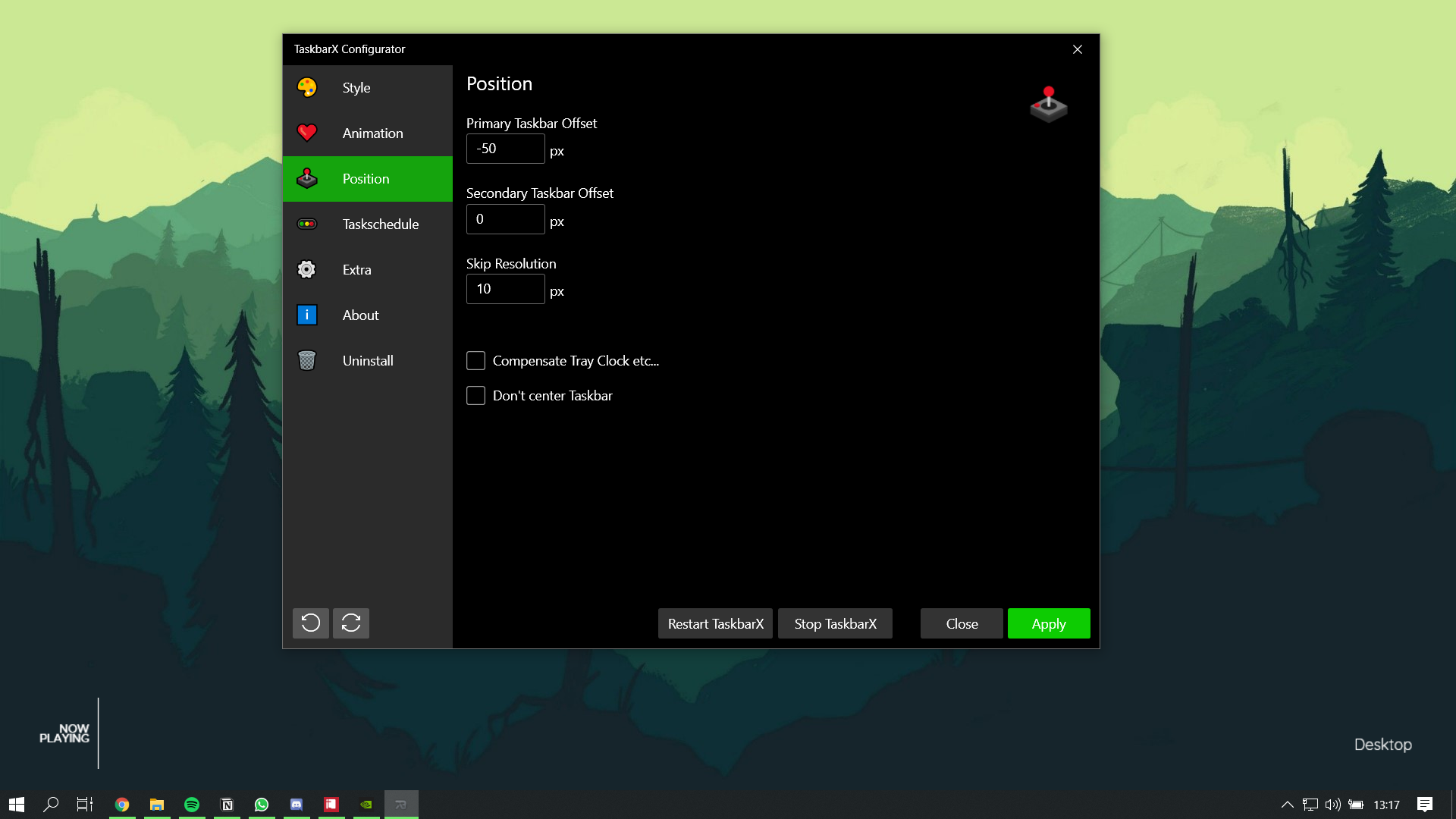Viewport: 1456px width, 819px height.
Task: Open Spotify from the taskbar
Action: pyautogui.click(x=191, y=804)
